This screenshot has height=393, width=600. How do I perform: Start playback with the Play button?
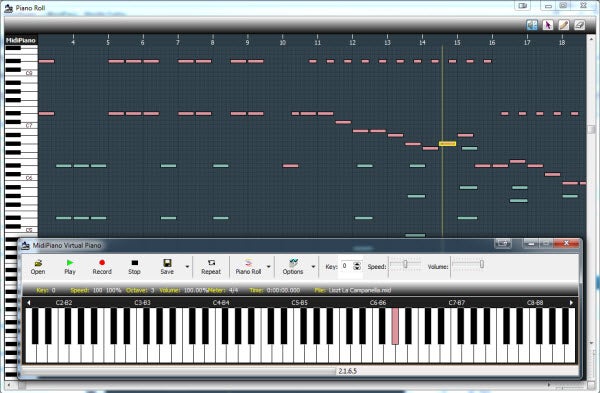point(70,267)
